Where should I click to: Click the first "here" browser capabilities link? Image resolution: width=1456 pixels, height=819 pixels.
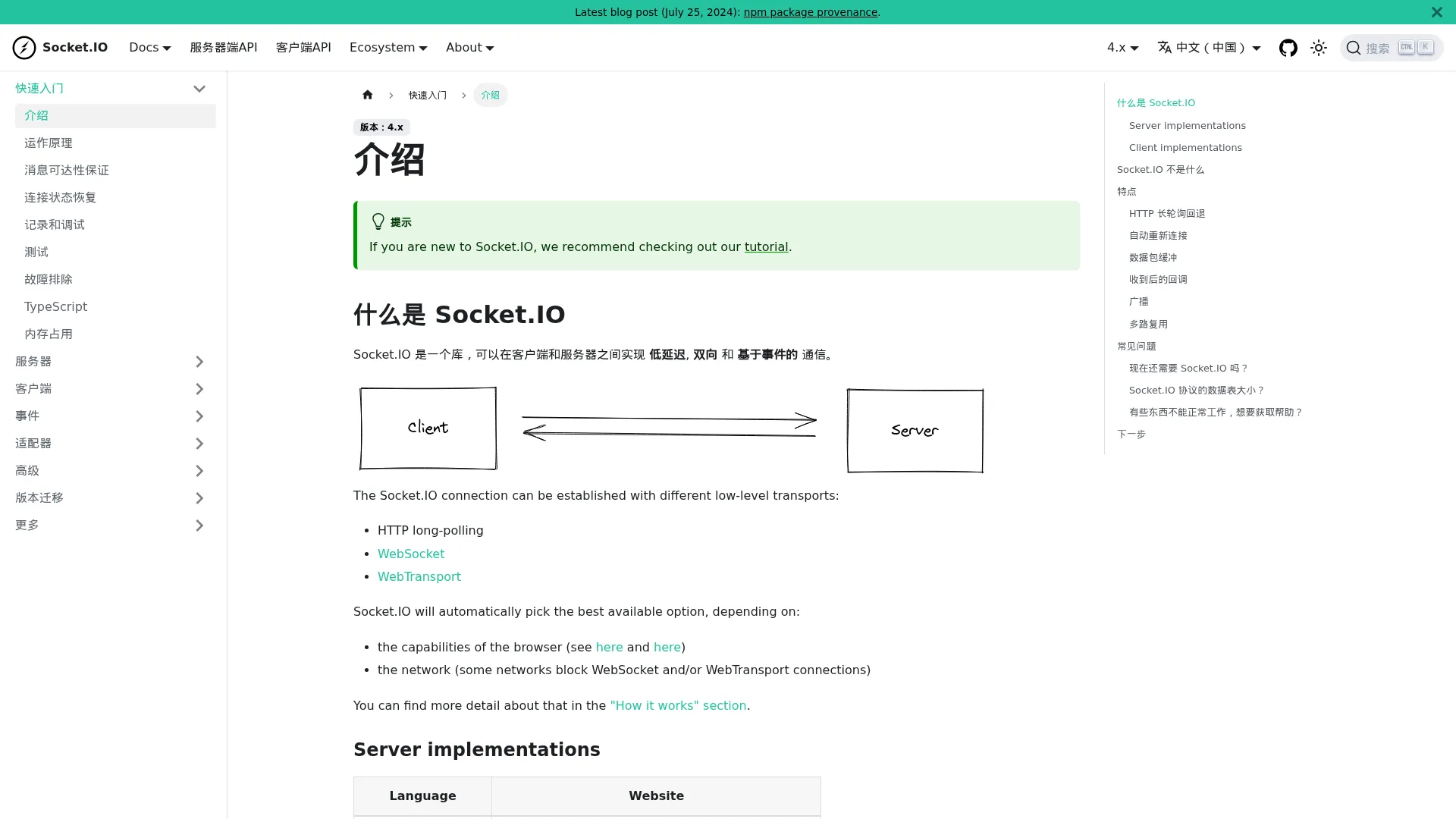tap(609, 647)
